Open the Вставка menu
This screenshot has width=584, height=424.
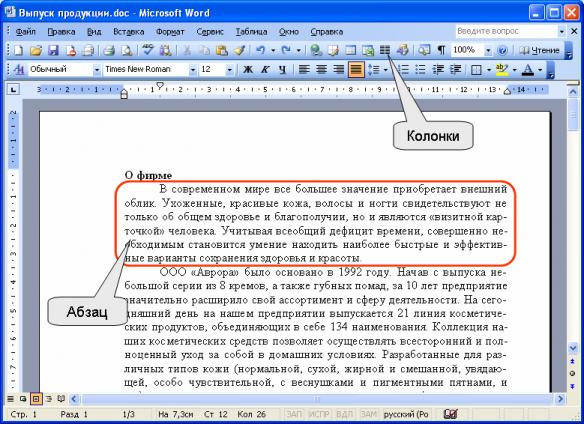tap(129, 32)
